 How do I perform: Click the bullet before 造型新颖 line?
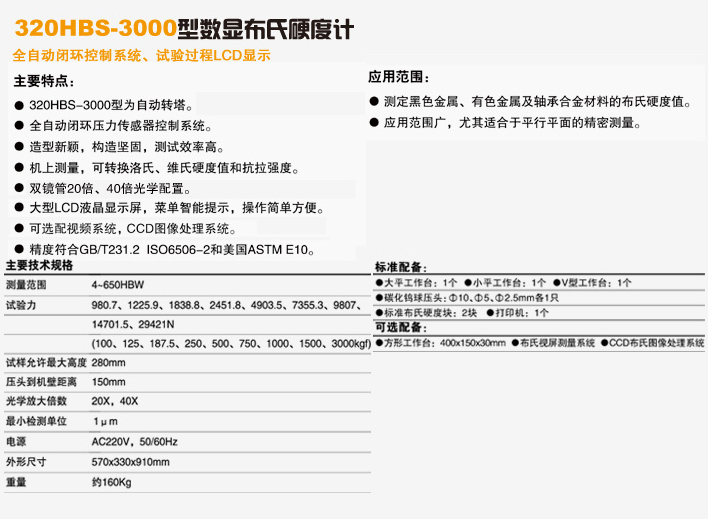tap(19, 147)
